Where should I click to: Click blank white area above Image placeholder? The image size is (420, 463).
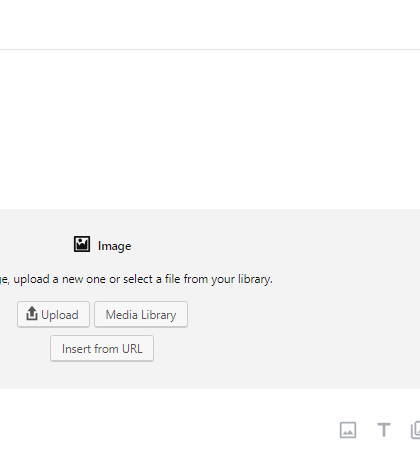(210, 129)
